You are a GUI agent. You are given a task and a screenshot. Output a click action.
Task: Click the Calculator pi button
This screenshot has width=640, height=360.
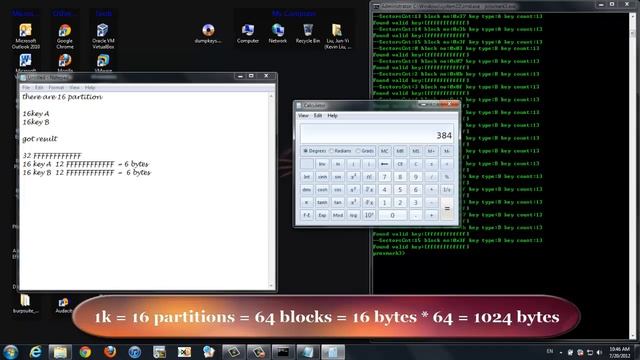click(x=307, y=202)
